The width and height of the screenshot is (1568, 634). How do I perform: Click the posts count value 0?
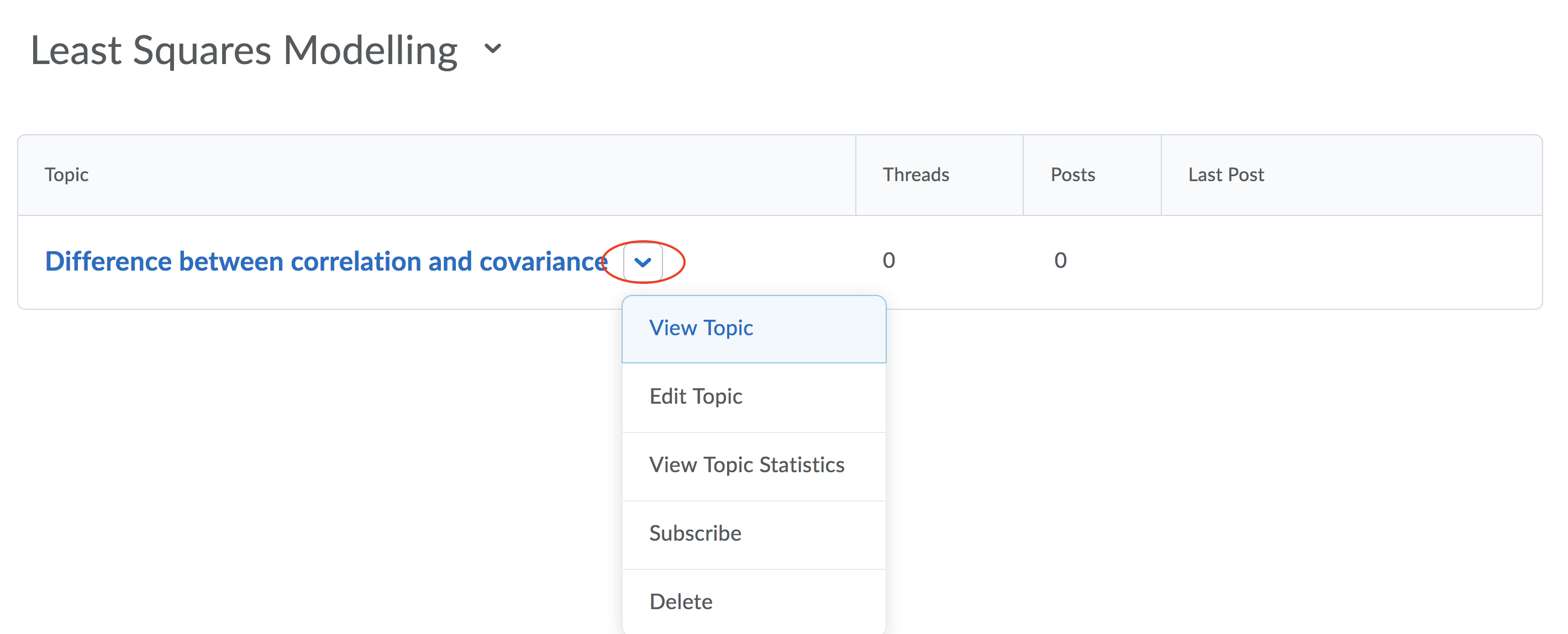click(x=1060, y=261)
